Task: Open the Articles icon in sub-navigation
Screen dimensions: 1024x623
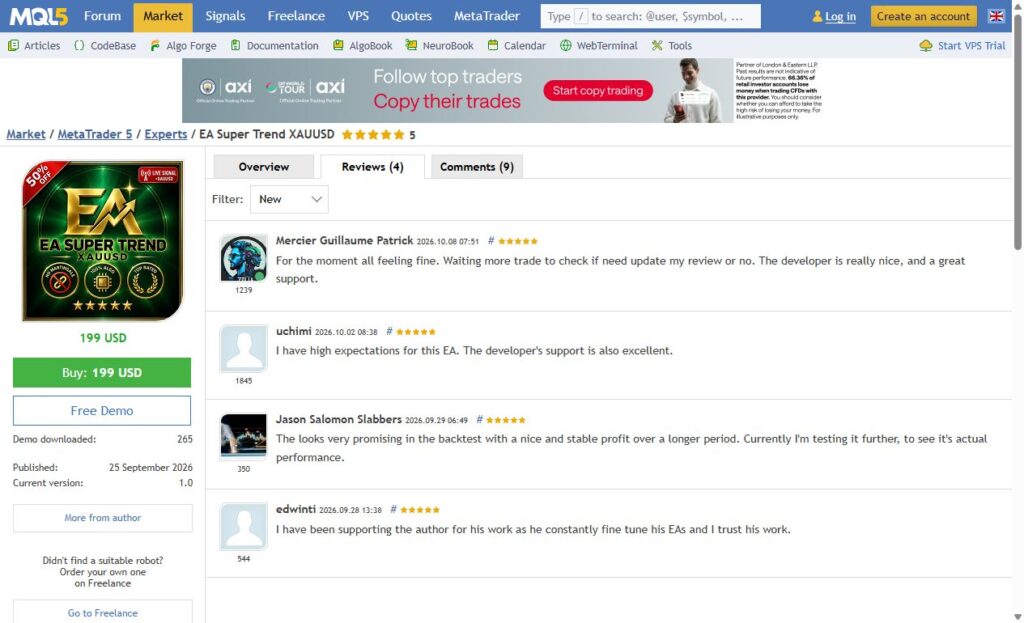Action: (x=13, y=45)
